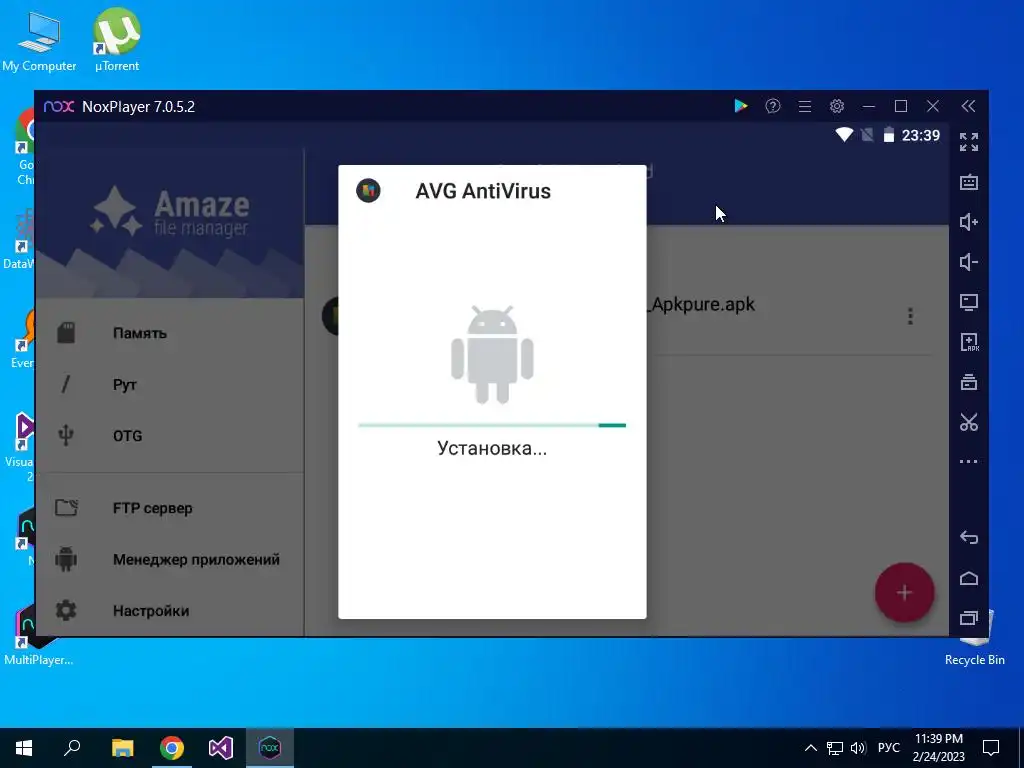
Task: Open Windows search on taskbar
Action: click(x=72, y=748)
